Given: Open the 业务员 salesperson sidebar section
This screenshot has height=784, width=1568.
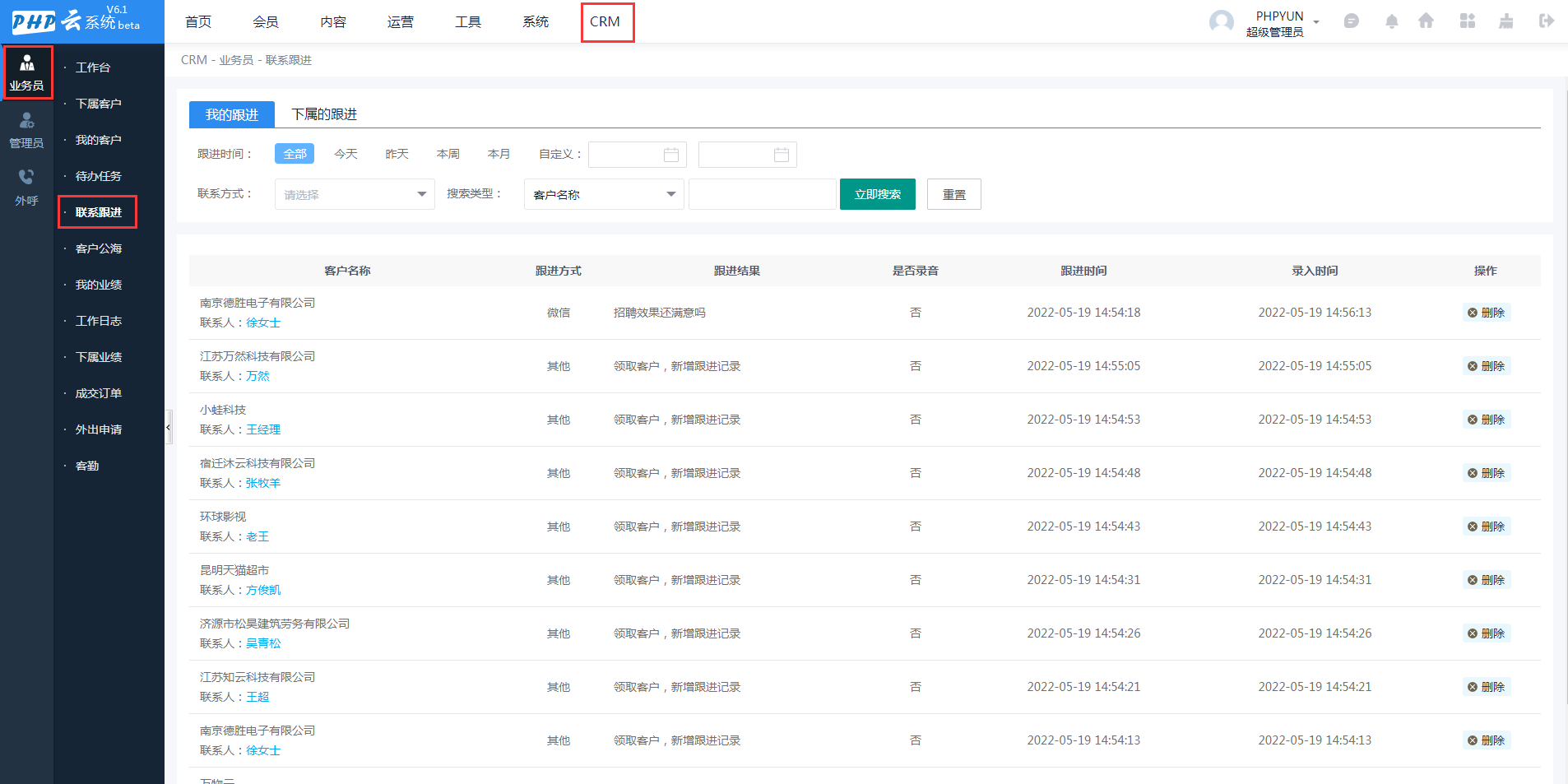Looking at the screenshot, I should [27, 72].
